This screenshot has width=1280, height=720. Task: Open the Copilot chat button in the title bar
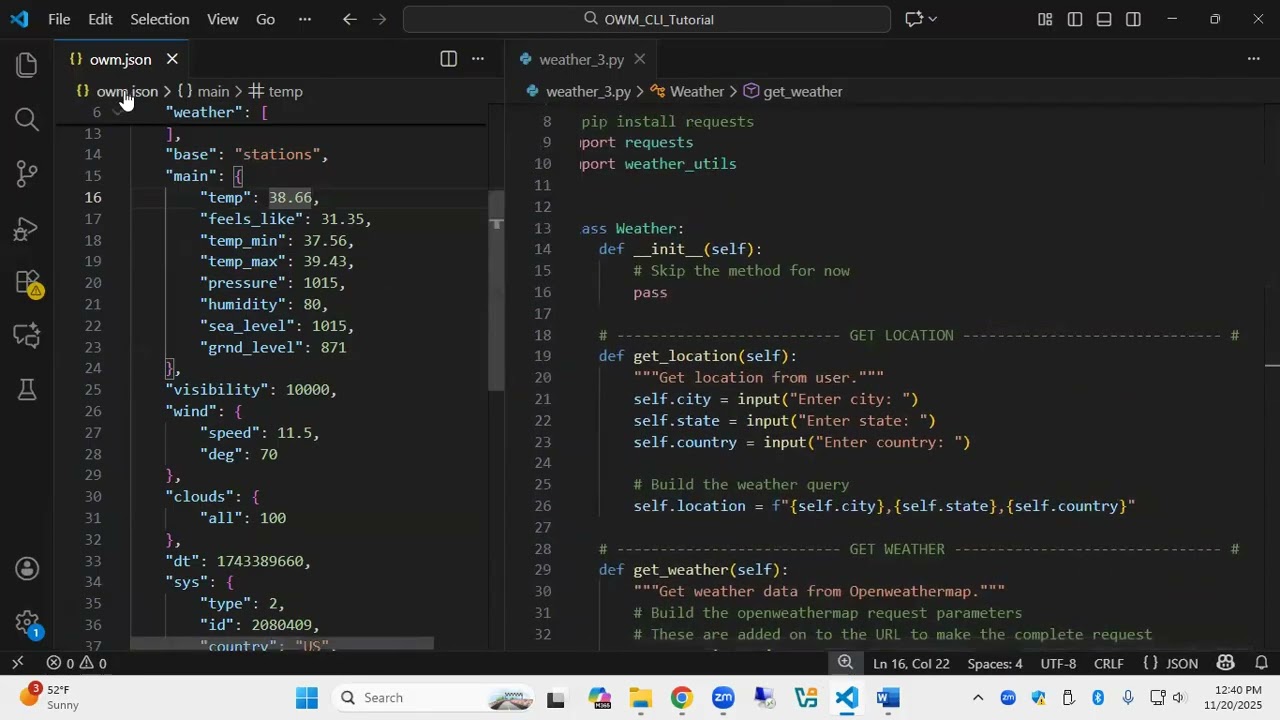913,19
